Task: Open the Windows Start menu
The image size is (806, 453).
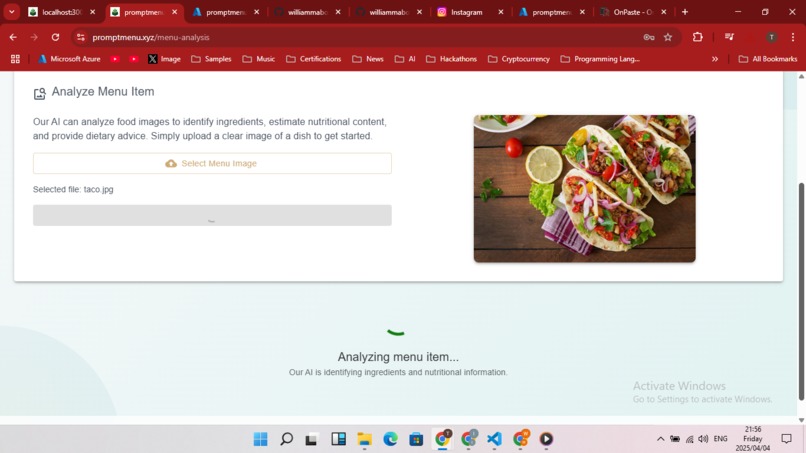Action: (261, 439)
